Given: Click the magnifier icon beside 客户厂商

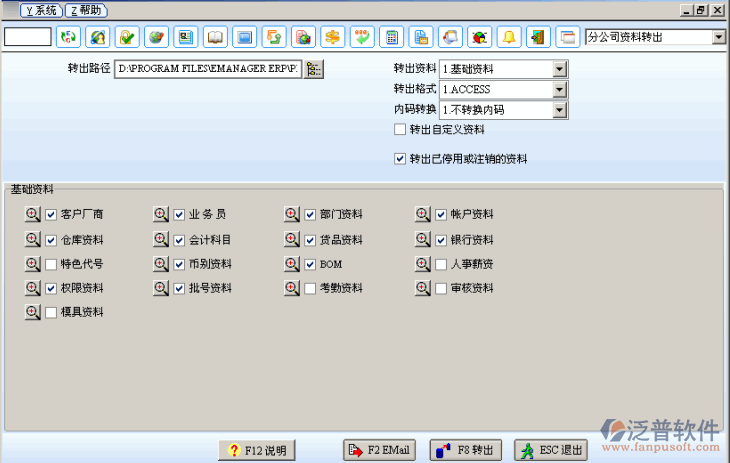Looking at the screenshot, I should [33, 214].
